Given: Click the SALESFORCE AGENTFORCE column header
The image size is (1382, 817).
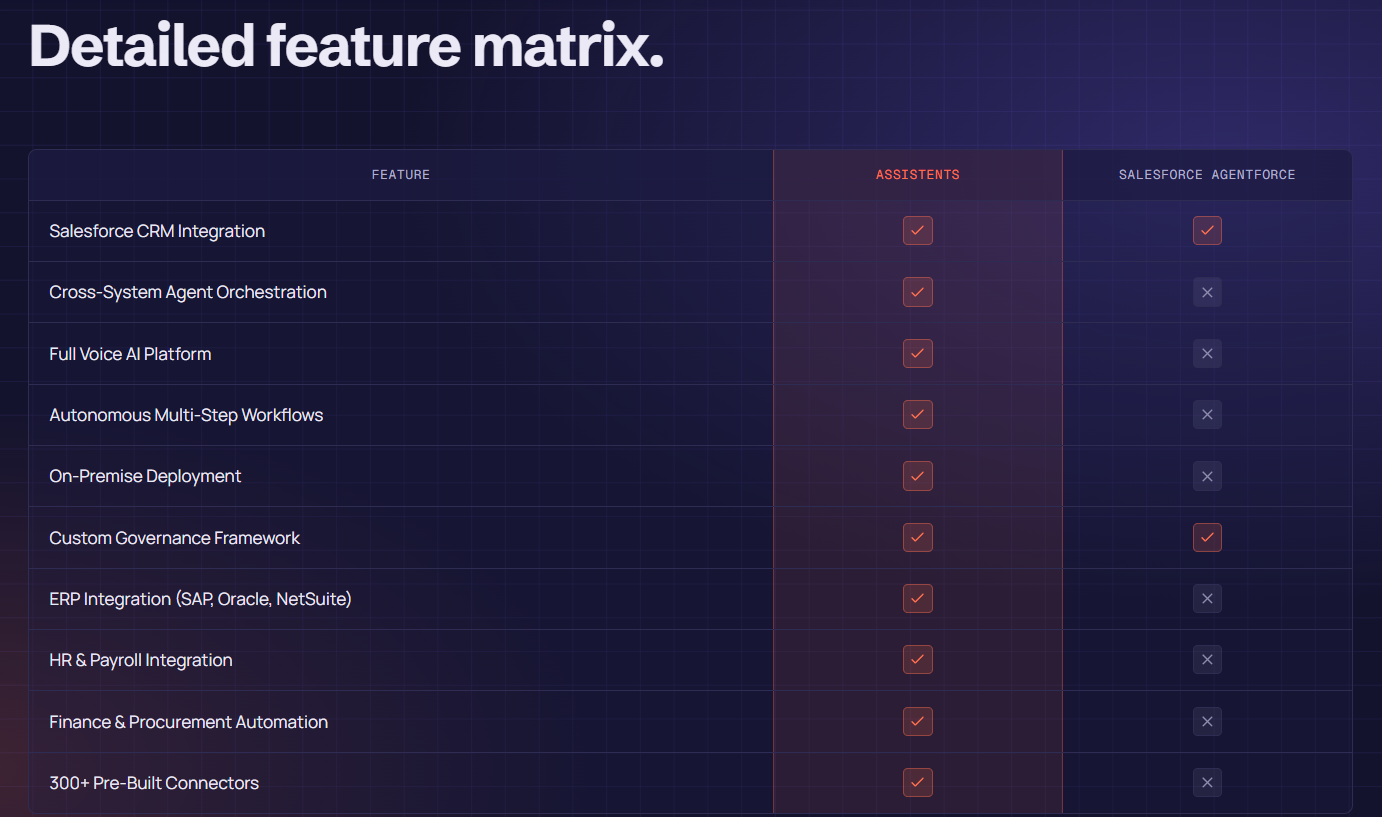Looking at the screenshot, I should (1207, 175).
